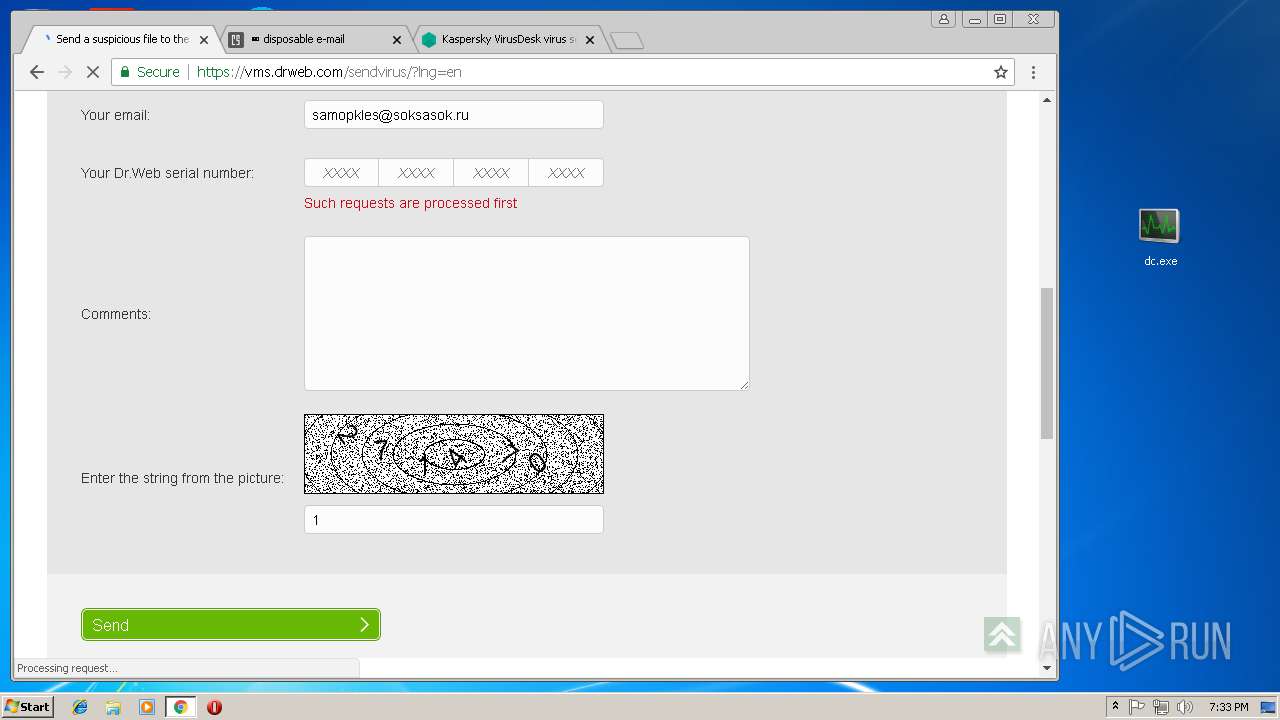This screenshot has height=720, width=1280.
Task: Select the dc.exe desktop icon
Action: (1160, 238)
